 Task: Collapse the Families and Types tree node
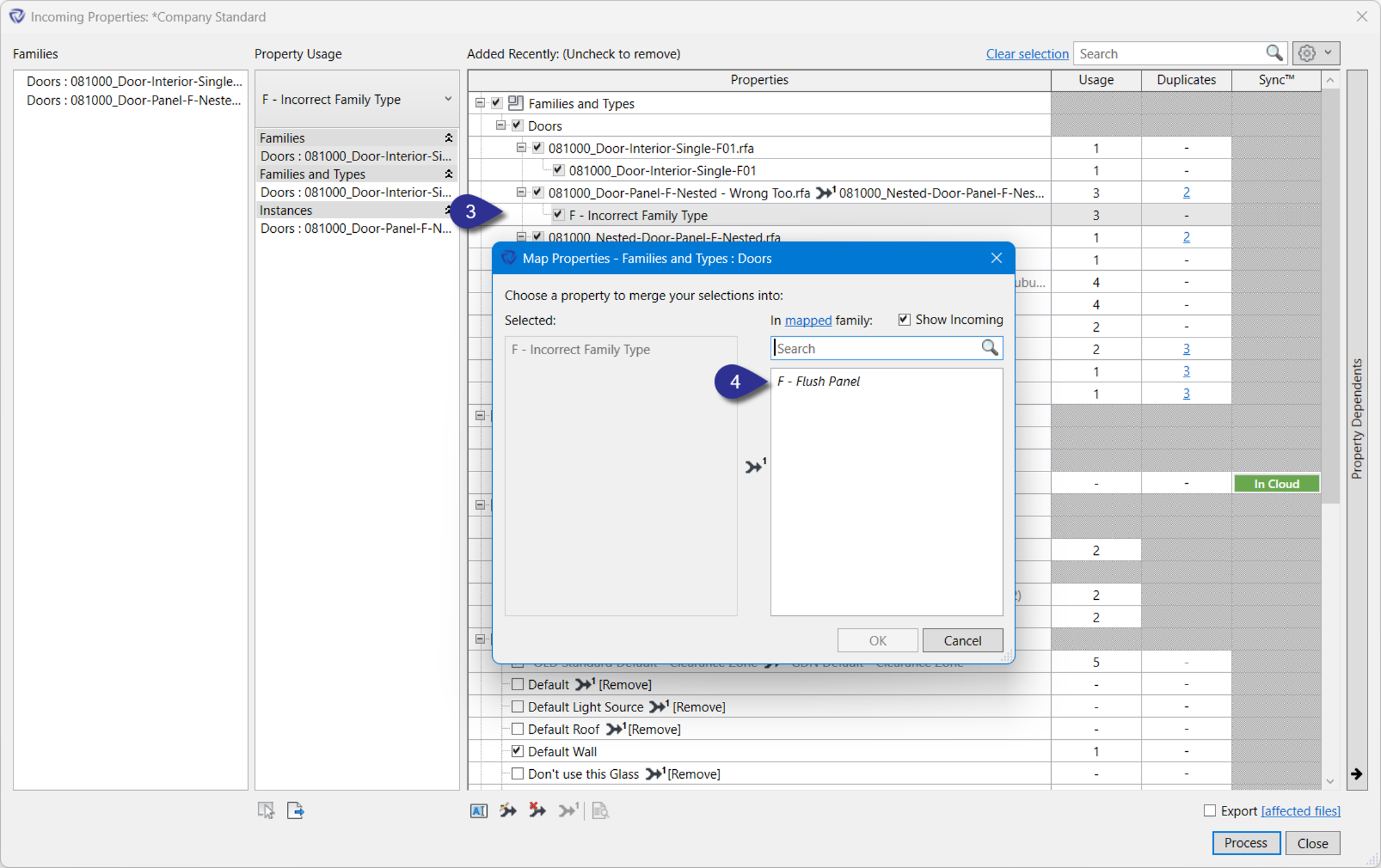480,103
